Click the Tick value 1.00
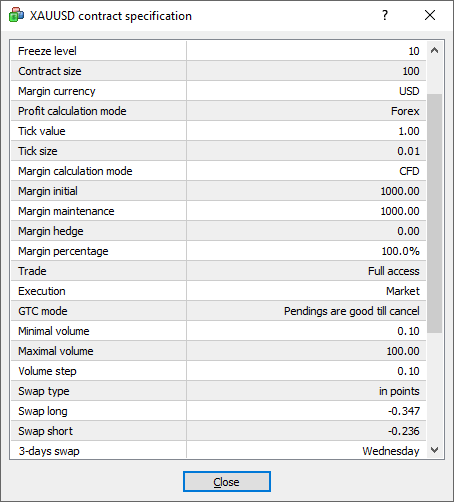 (409, 131)
